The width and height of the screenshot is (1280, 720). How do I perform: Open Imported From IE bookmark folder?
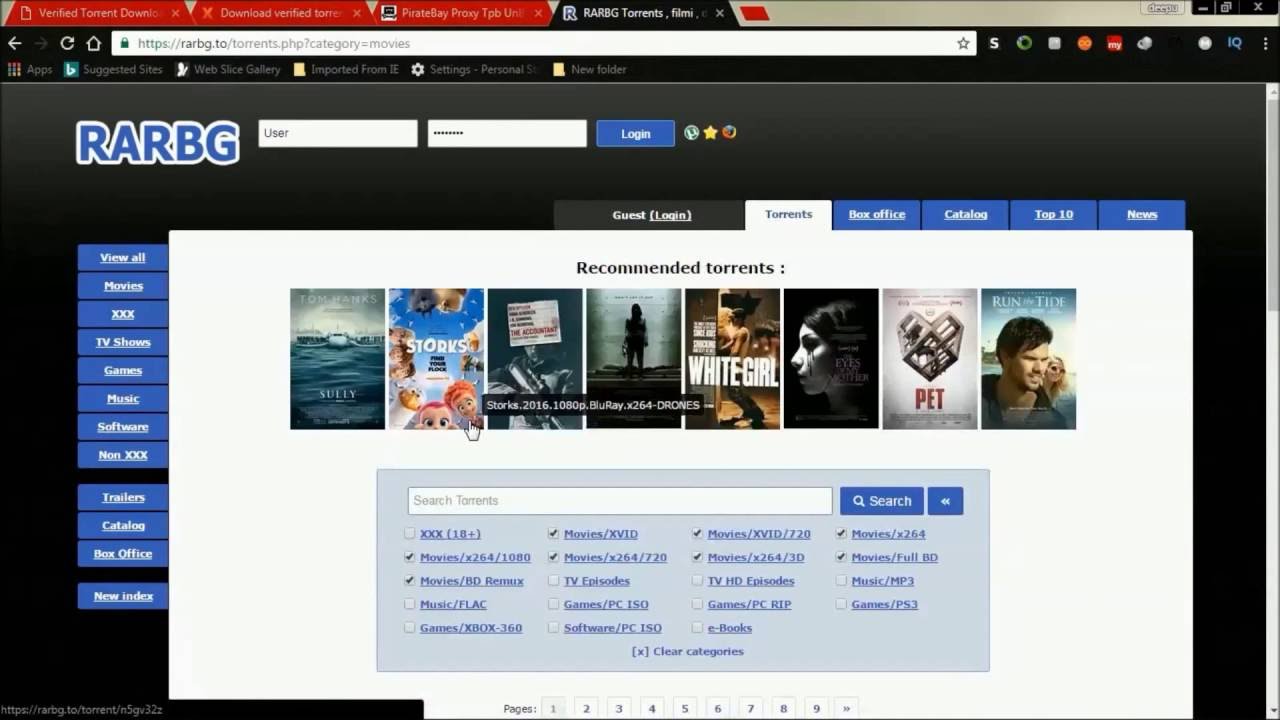coord(346,69)
